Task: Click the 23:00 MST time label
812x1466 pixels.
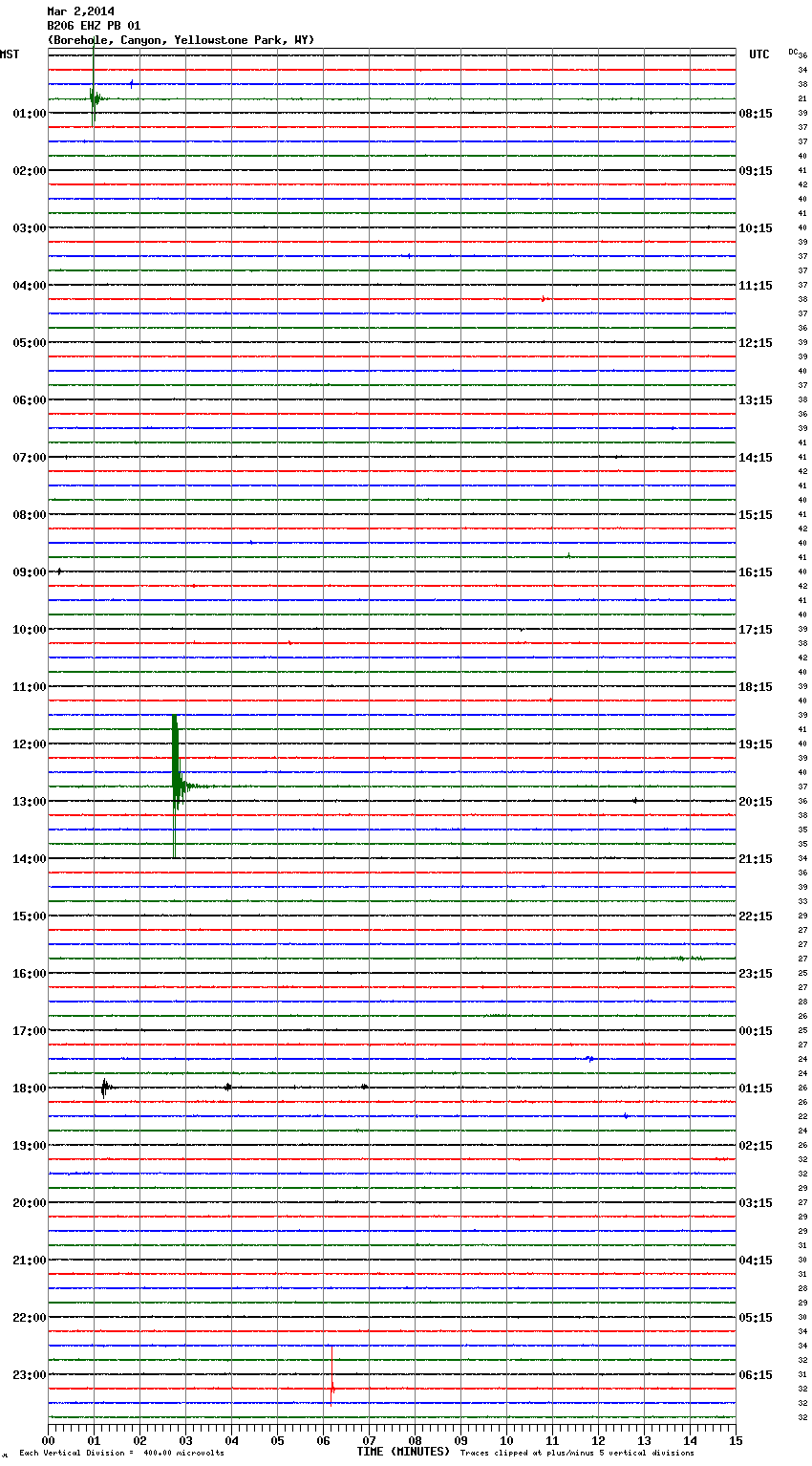Action: [29, 1374]
